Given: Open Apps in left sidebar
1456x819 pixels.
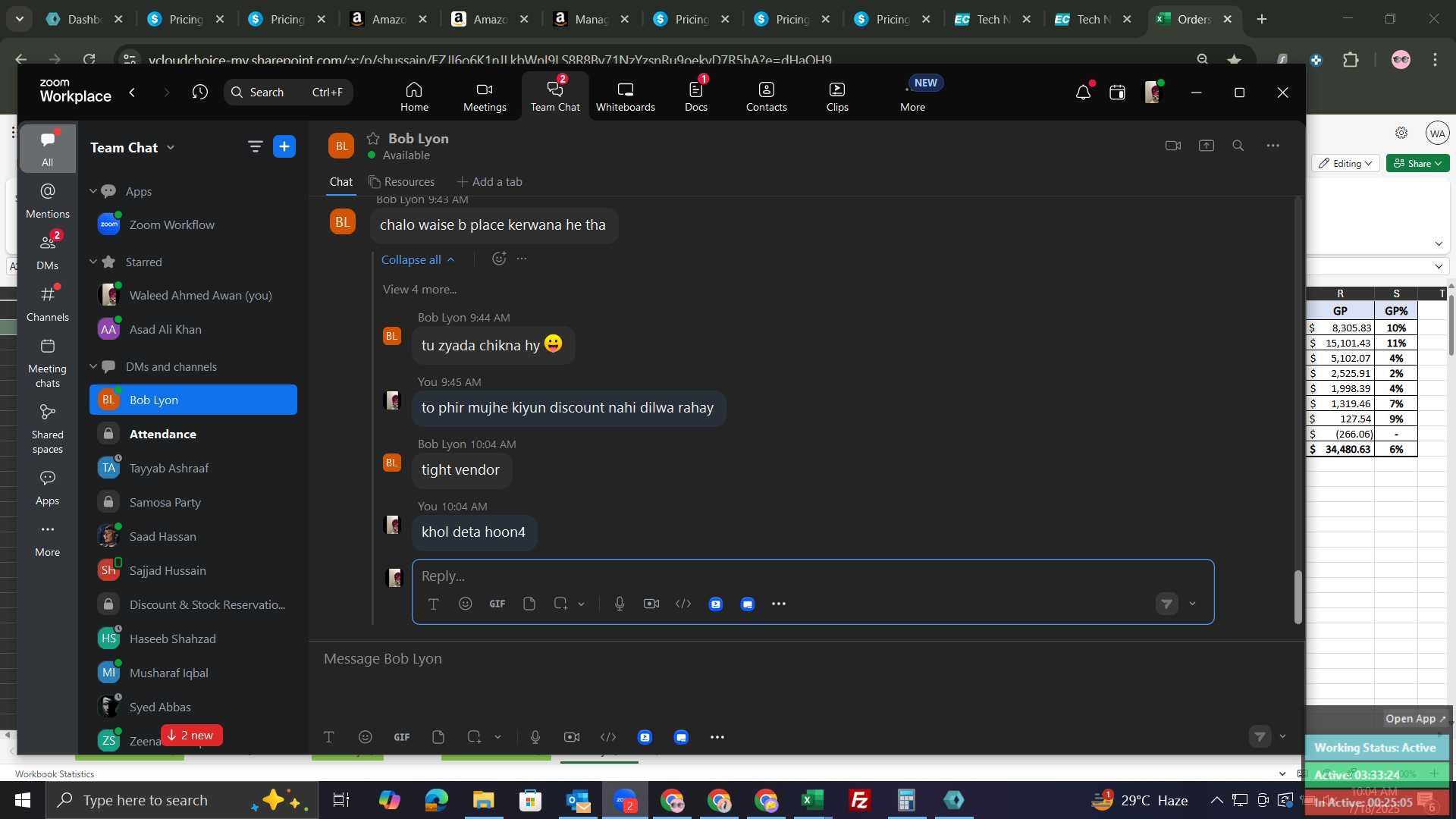Looking at the screenshot, I should pos(47,487).
